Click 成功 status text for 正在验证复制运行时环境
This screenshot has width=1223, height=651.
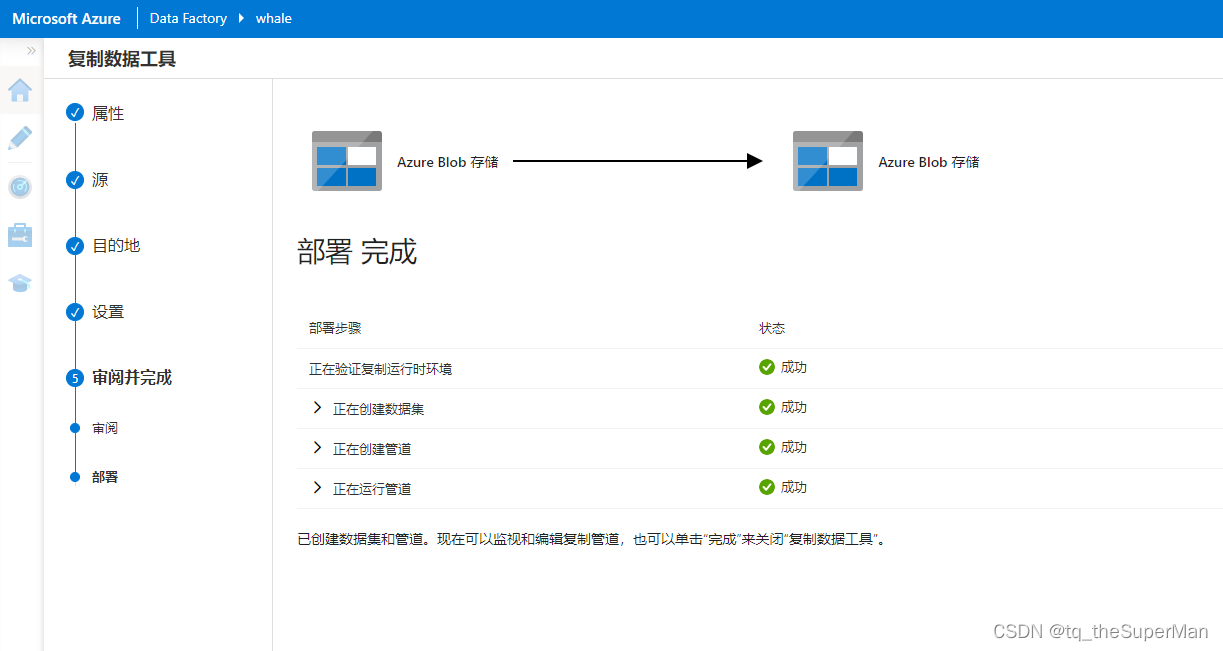(x=794, y=367)
